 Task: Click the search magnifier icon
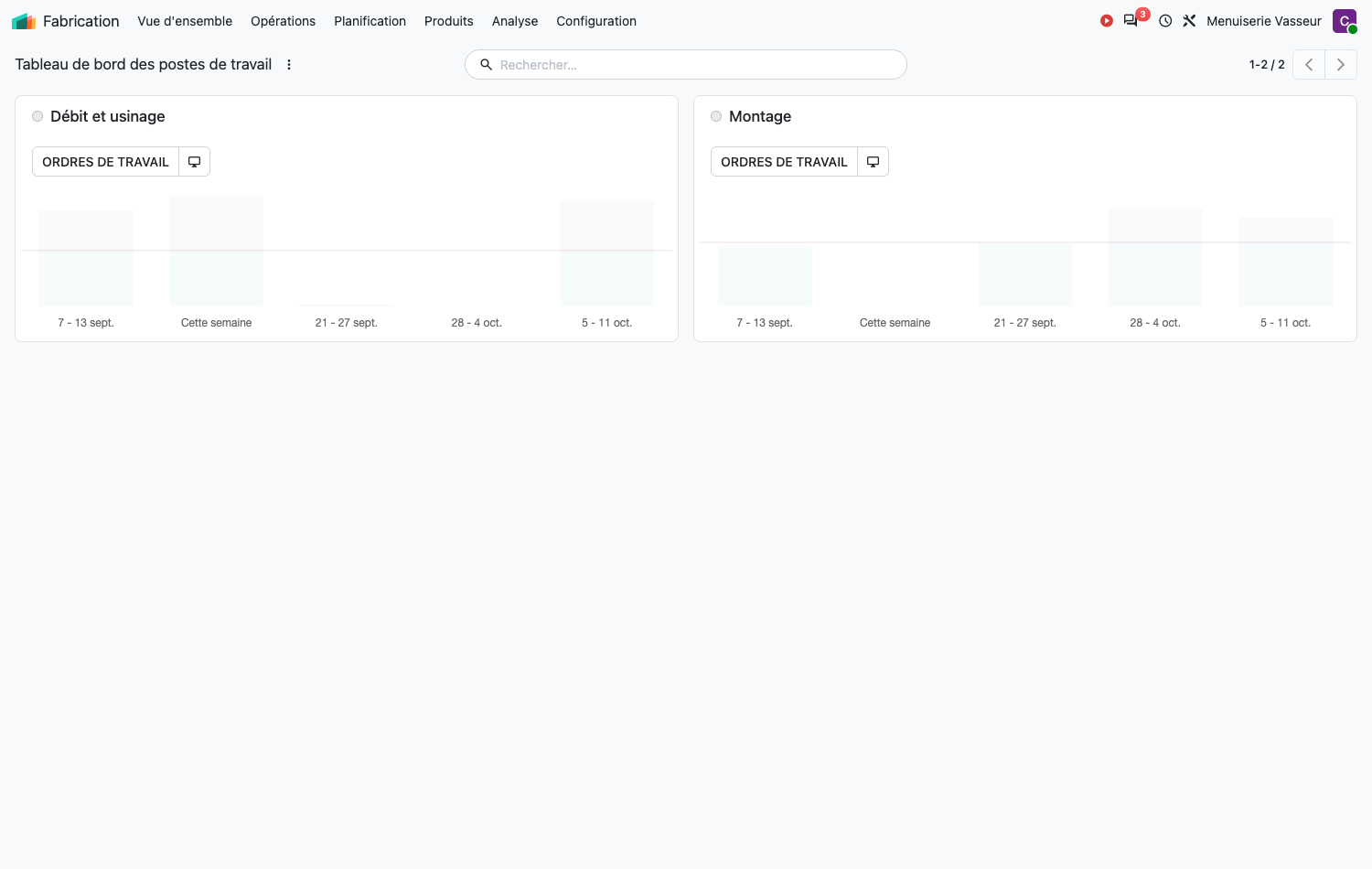(487, 65)
